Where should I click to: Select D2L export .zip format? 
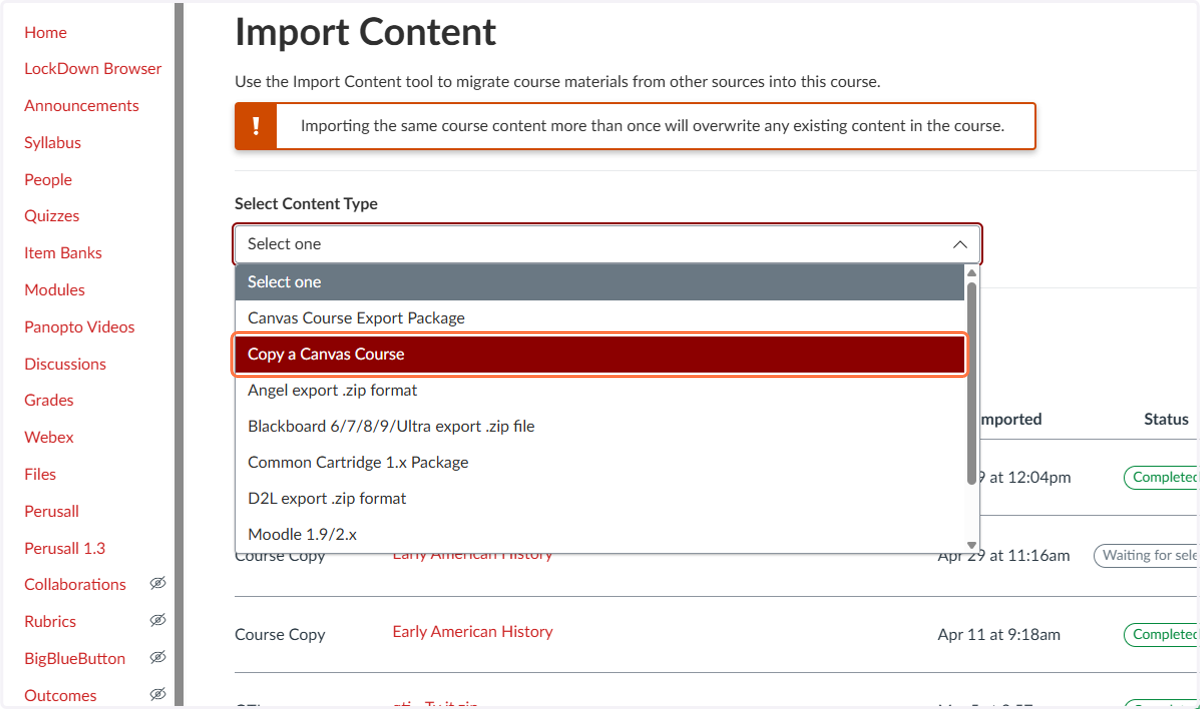(x=599, y=498)
